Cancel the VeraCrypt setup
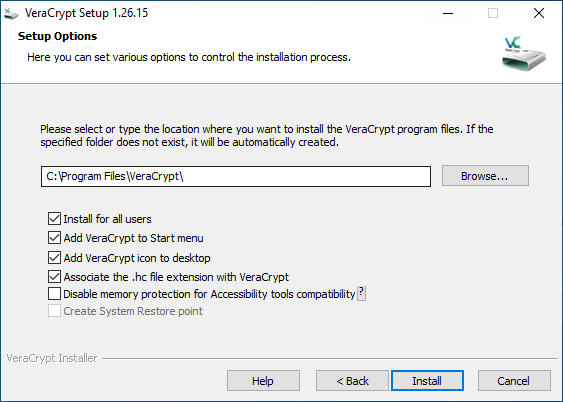Viewport: 563px width, 402px height. pyautogui.click(x=514, y=380)
